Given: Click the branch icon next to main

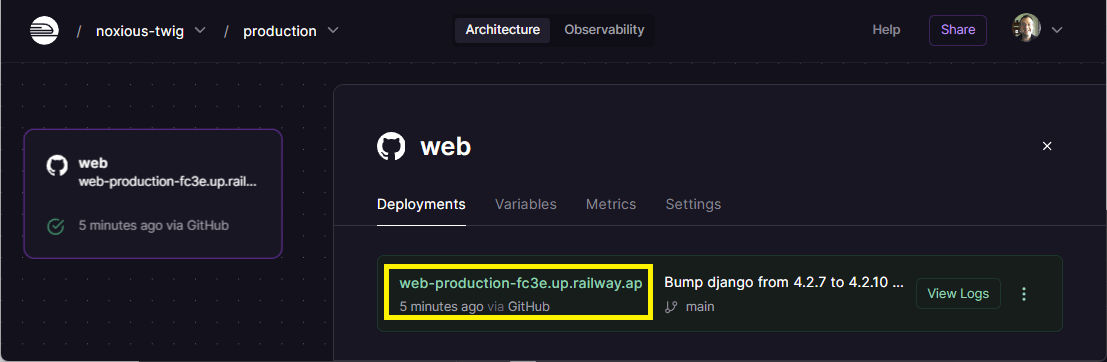Looking at the screenshot, I should 671,307.
